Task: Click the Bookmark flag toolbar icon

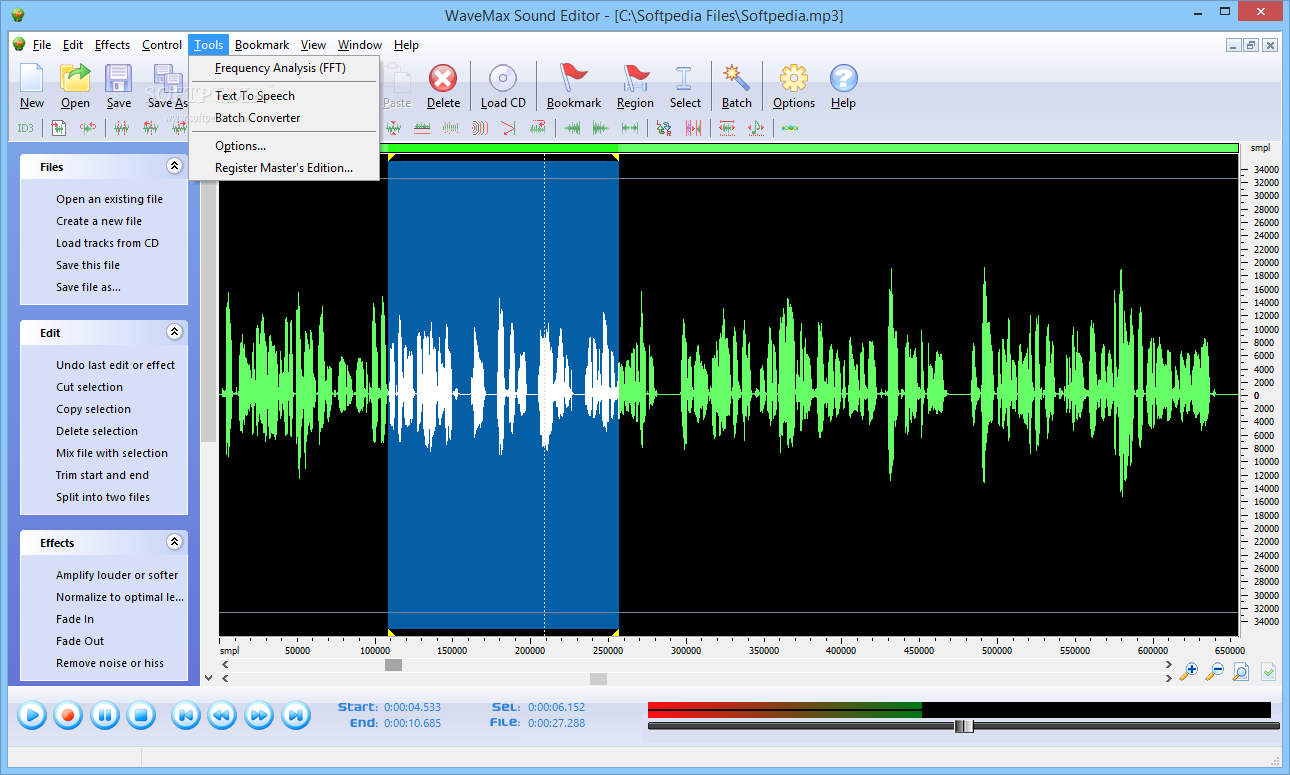Action: pos(574,78)
